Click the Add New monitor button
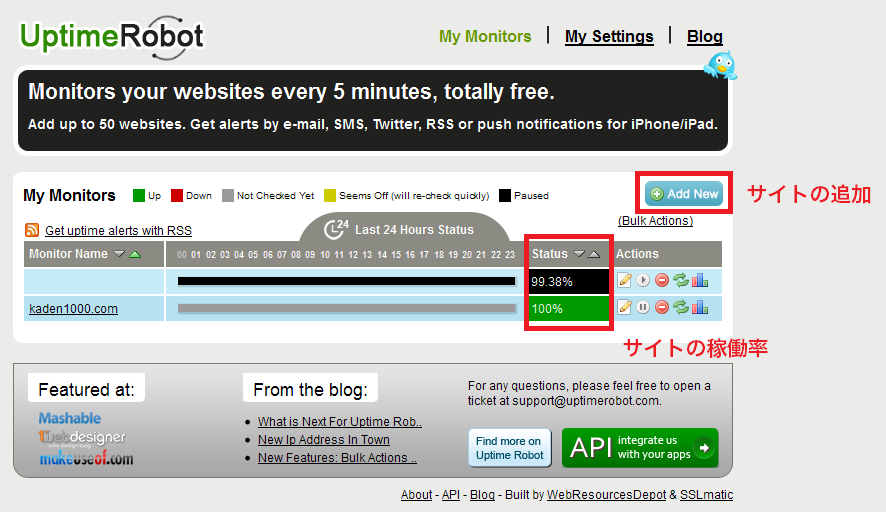886x512 pixels. (684, 194)
